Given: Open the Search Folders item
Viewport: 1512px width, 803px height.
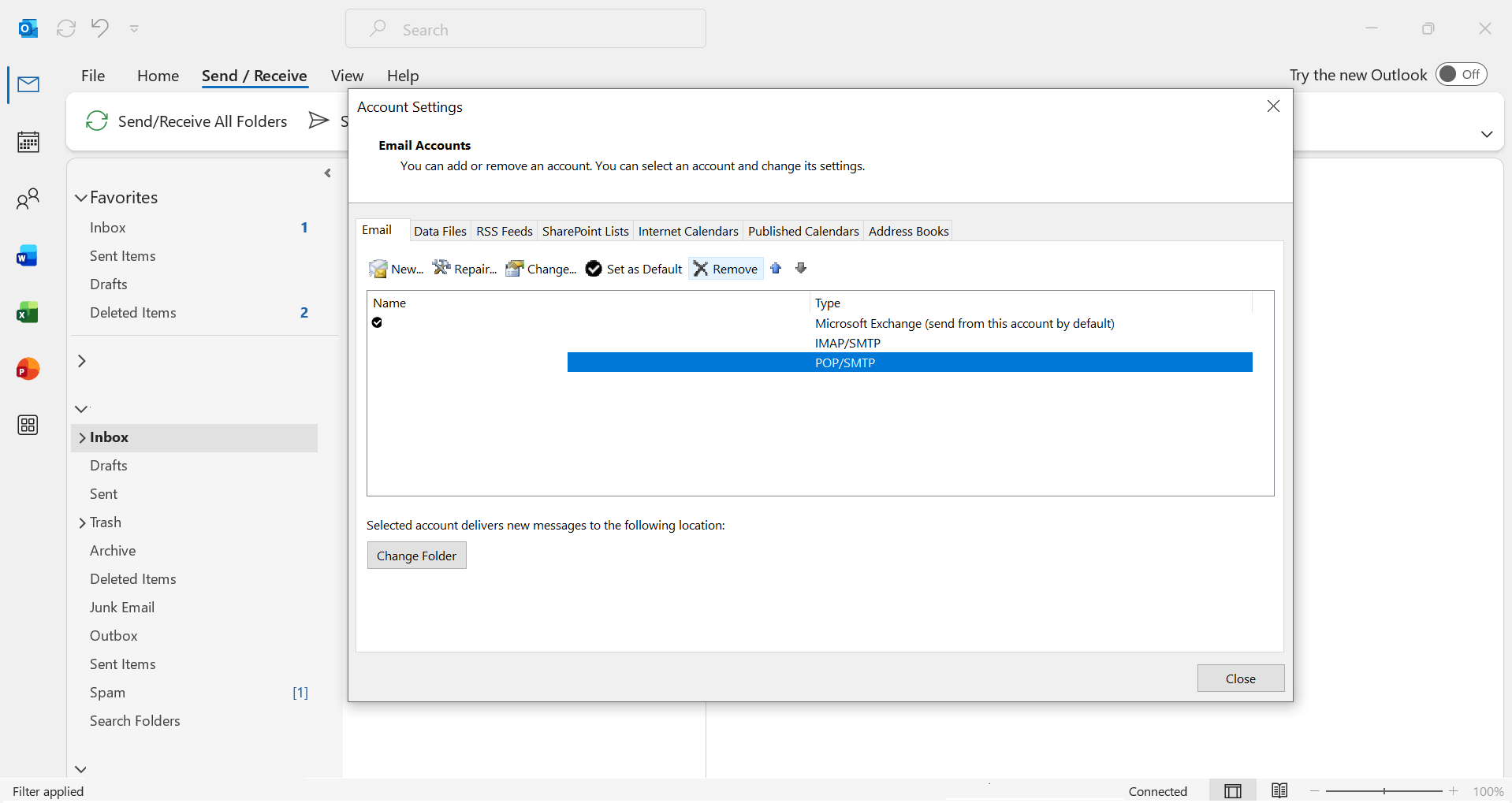Looking at the screenshot, I should [195, 721].
